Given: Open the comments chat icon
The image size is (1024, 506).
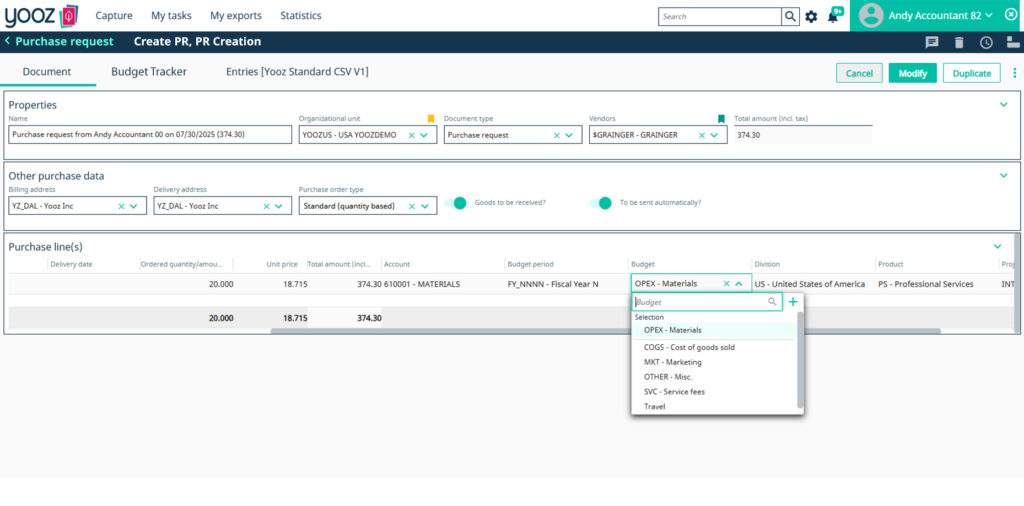Looking at the screenshot, I should (x=932, y=42).
